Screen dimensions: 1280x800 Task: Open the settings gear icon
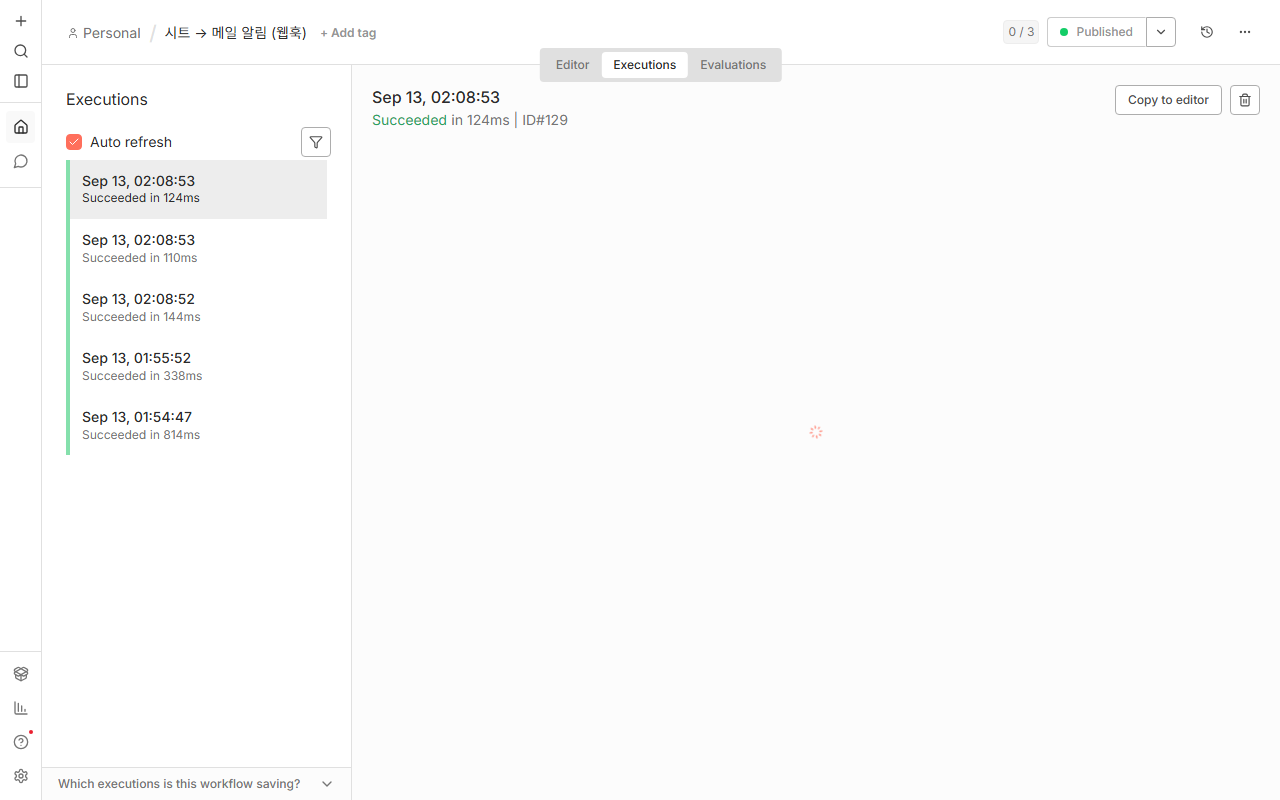pyautogui.click(x=21, y=776)
